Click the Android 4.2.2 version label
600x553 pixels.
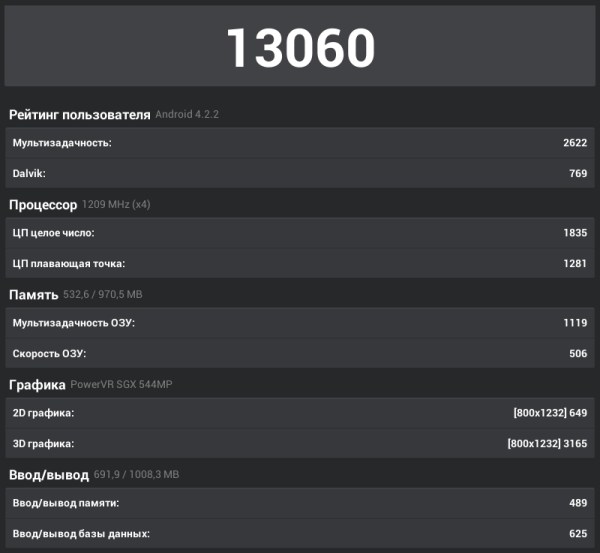(187, 115)
